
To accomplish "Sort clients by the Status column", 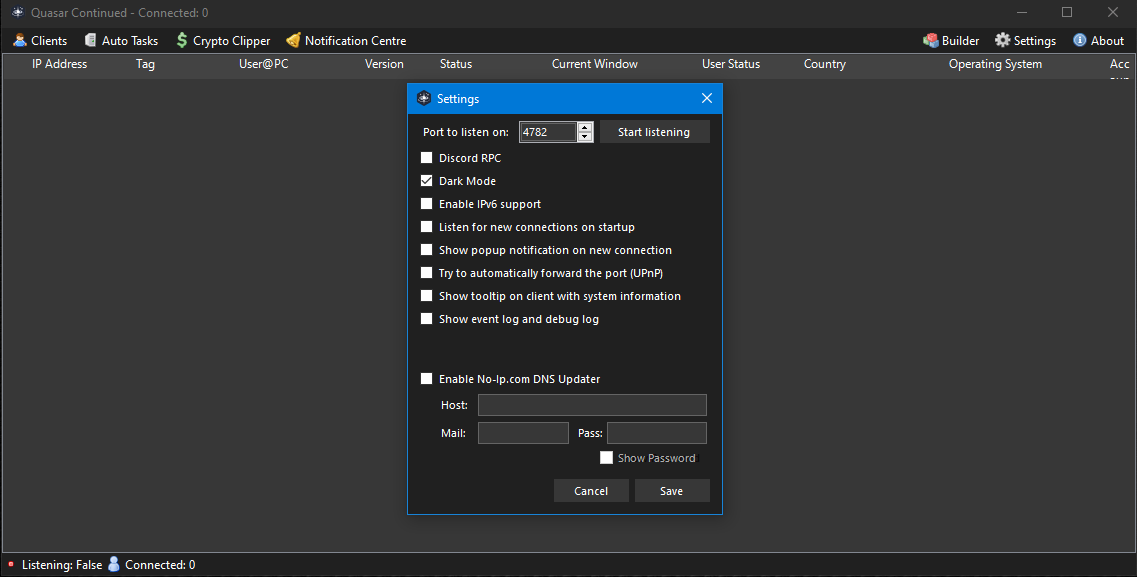I will pos(455,64).
